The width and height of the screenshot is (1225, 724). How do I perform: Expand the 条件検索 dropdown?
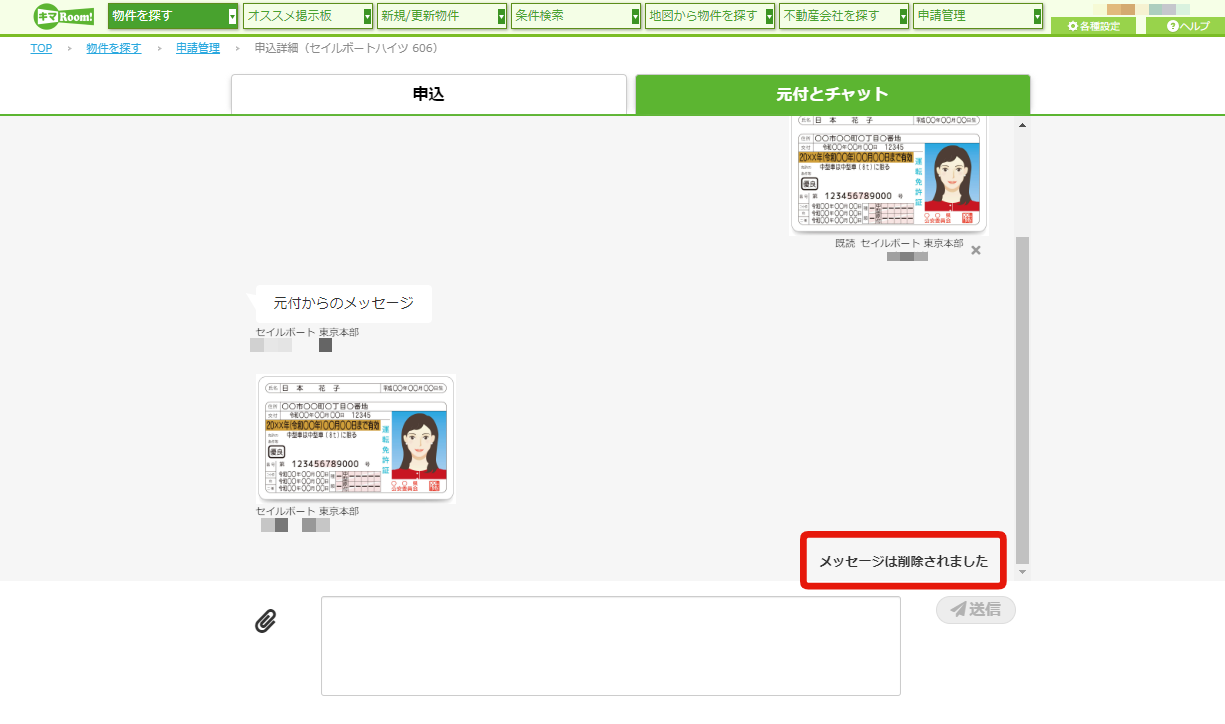(x=576, y=16)
